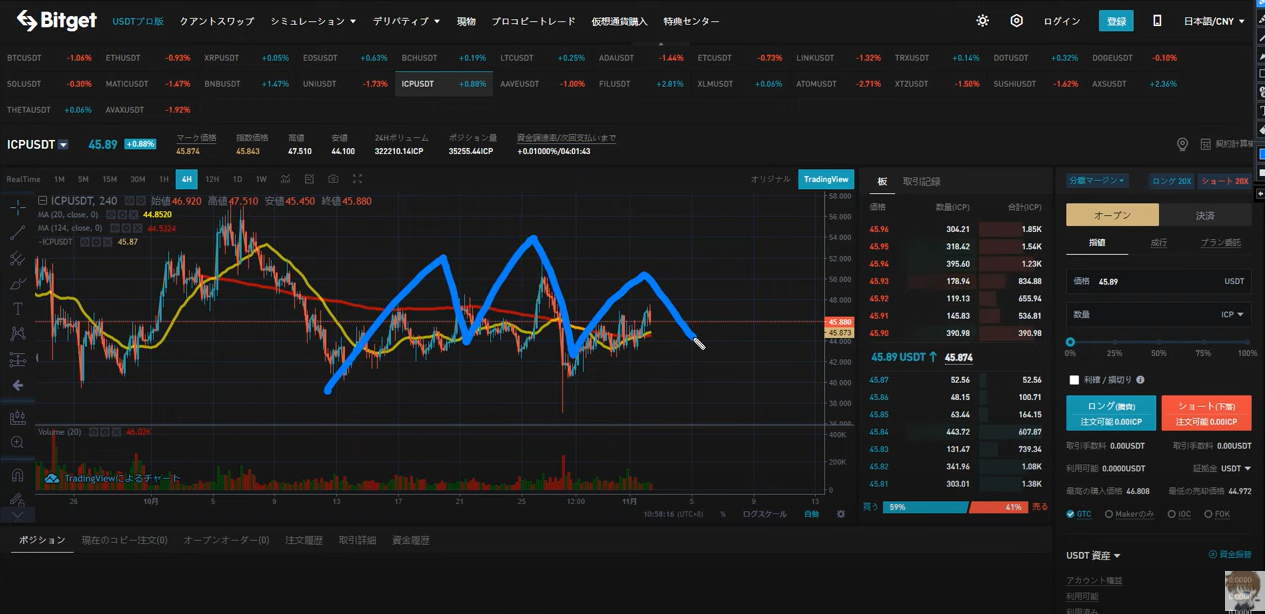This screenshot has width=1265, height=614.
Task: Select the trend line drawing tool
Action: [18, 233]
